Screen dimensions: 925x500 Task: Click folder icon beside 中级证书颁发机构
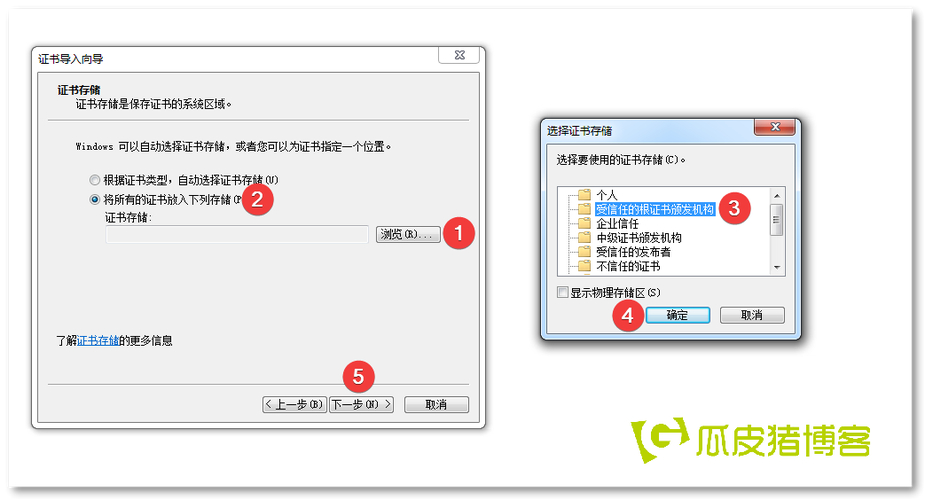[x=584, y=237]
